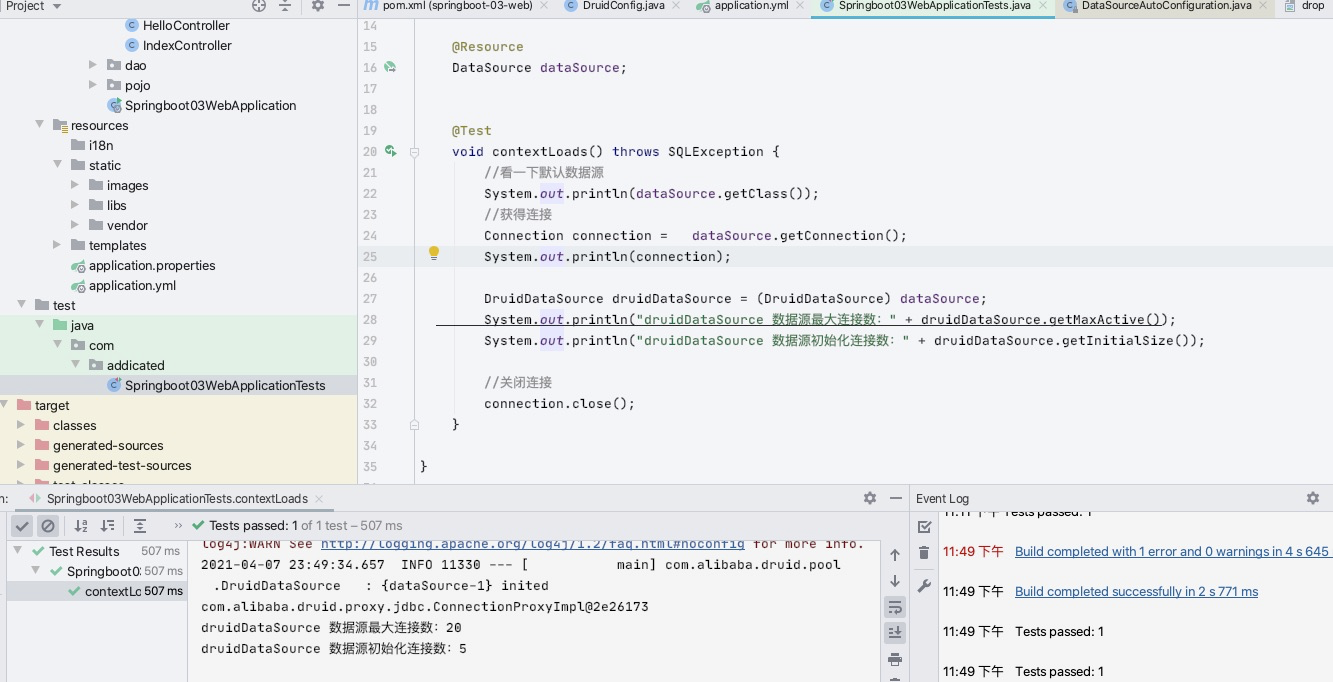Image resolution: width=1333 pixels, height=682 pixels.
Task: Expand the pojo folder
Action: tap(94, 85)
